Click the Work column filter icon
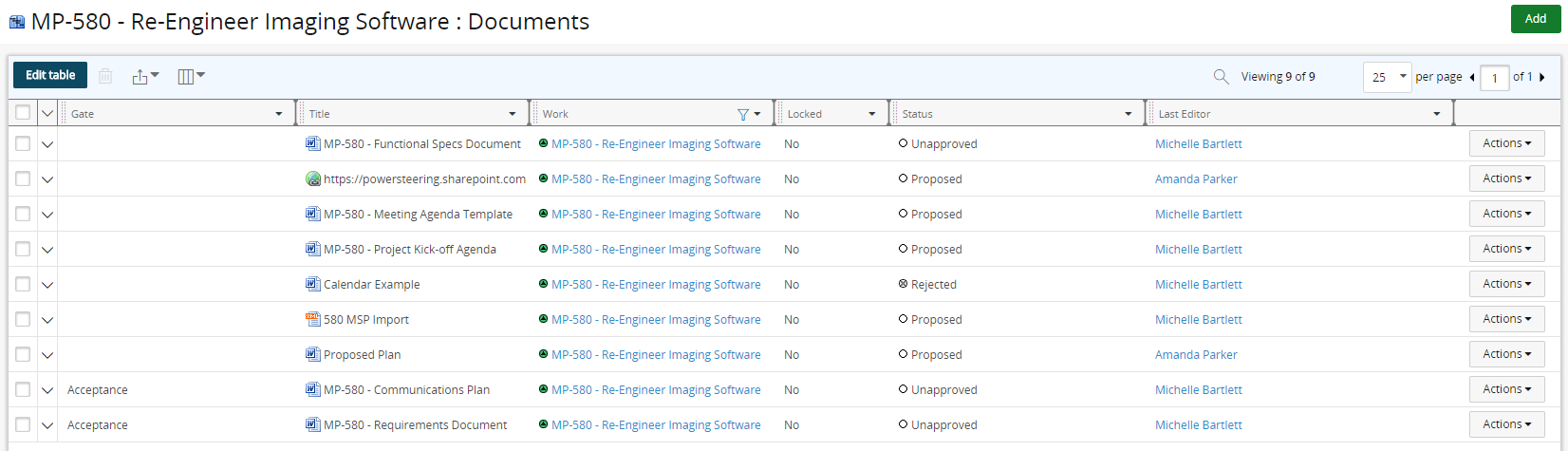Viewport: 1568px width, 451px height. 743,114
